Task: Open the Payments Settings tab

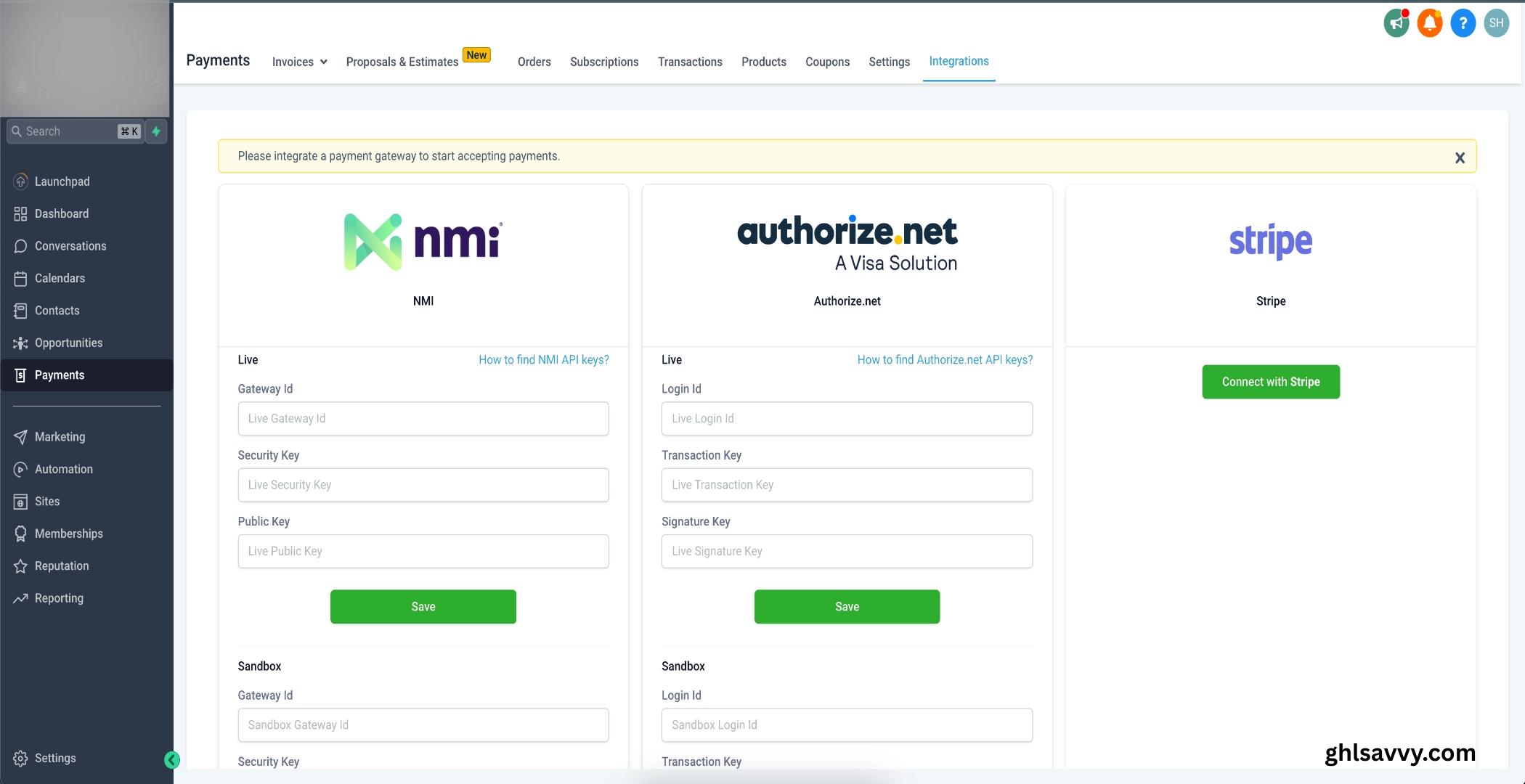Action: pyautogui.click(x=889, y=62)
